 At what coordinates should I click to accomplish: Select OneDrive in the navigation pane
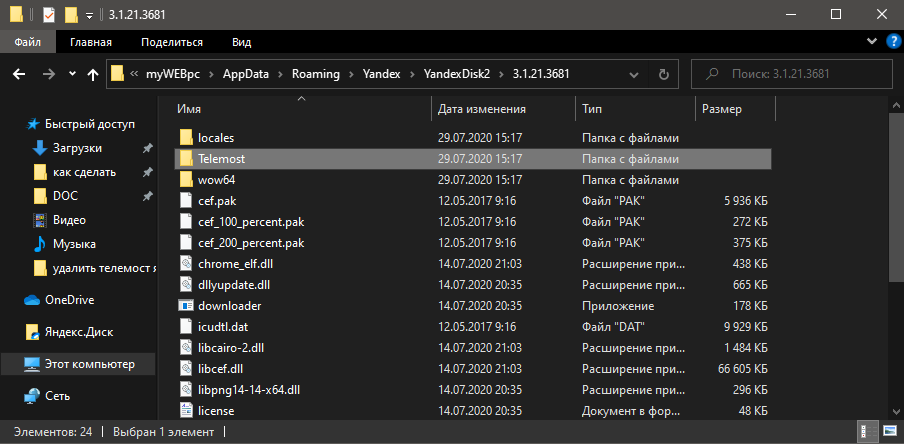point(69,300)
